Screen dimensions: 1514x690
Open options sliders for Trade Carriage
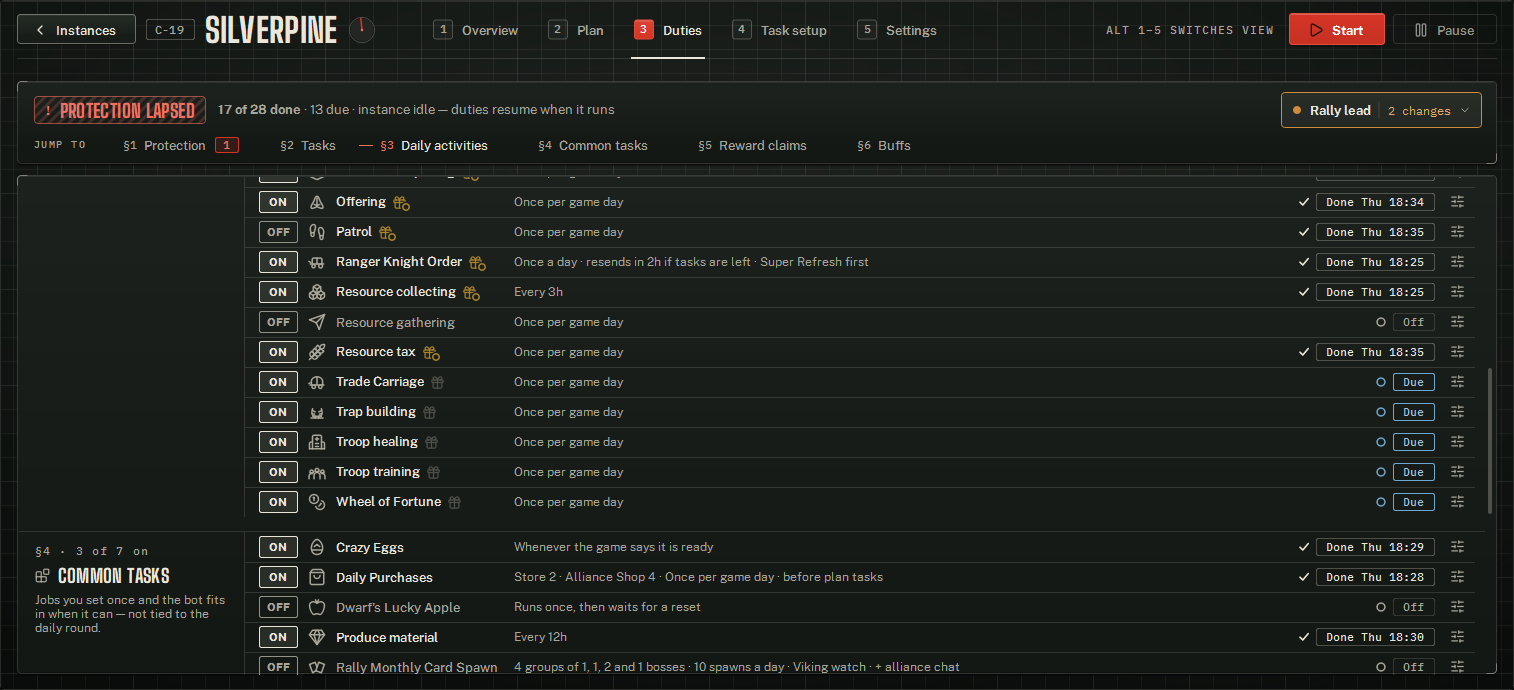coord(1457,382)
